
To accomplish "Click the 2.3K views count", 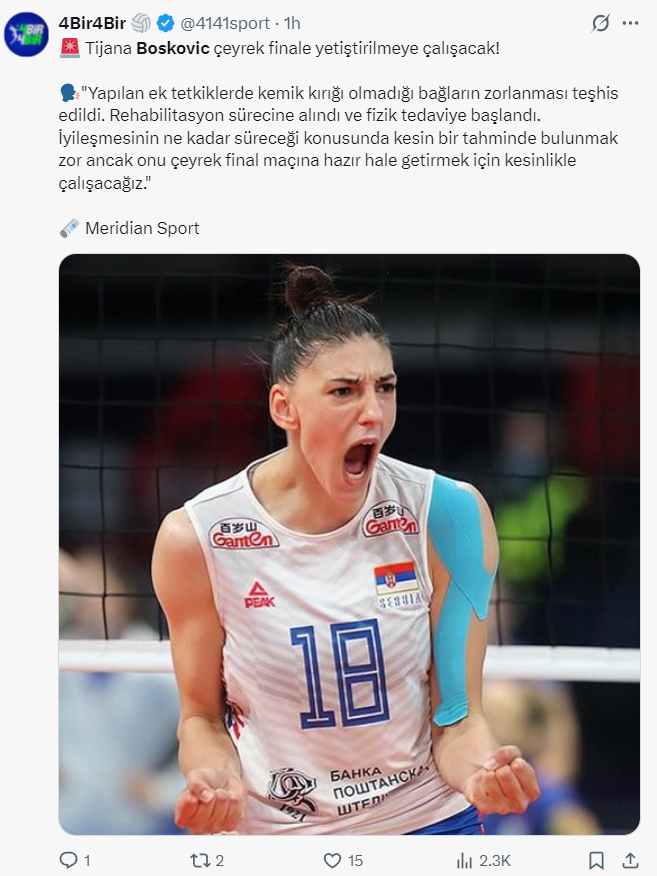I will coord(494,860).
